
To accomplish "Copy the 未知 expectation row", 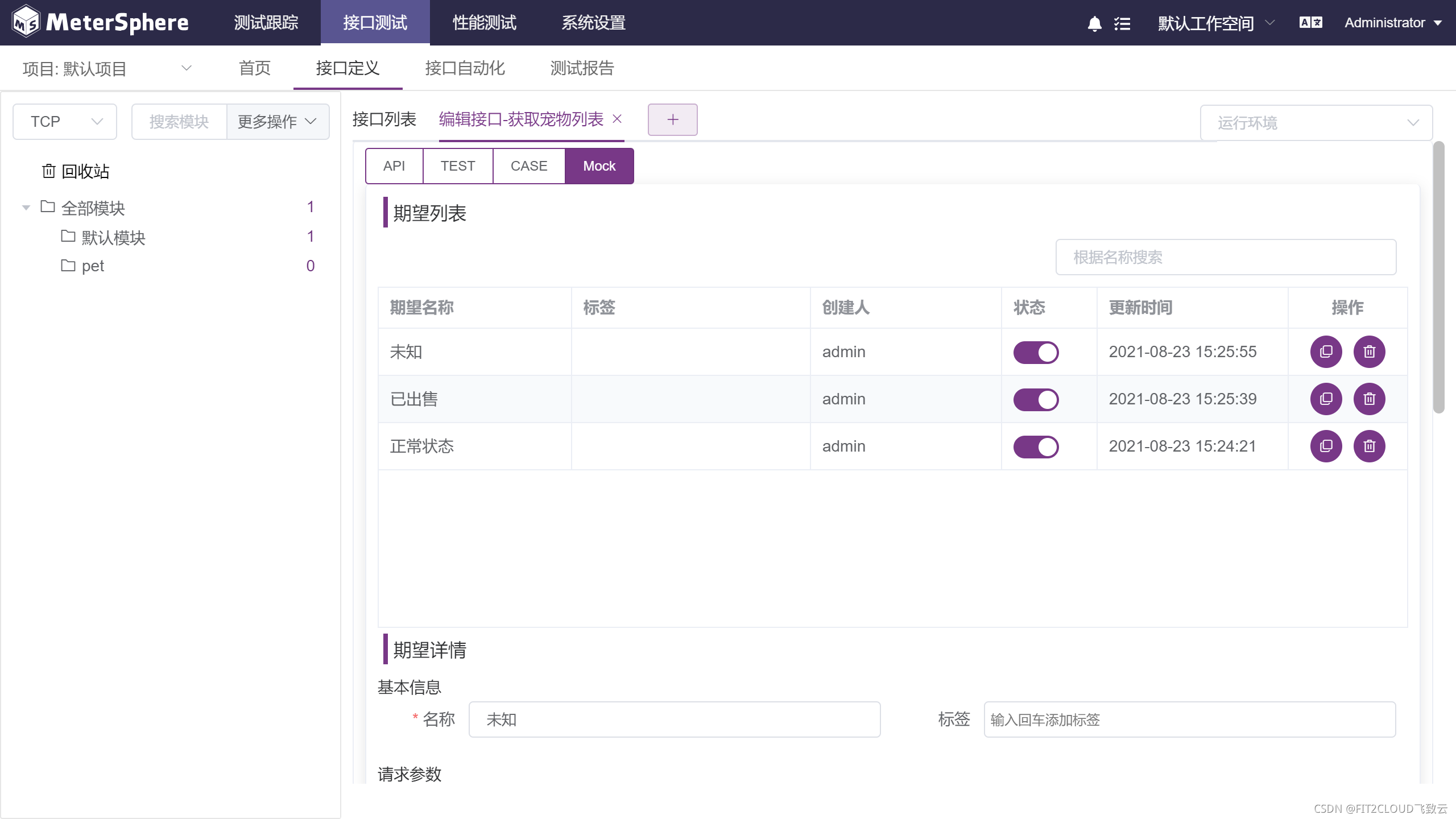I will tap(1326, 352).
